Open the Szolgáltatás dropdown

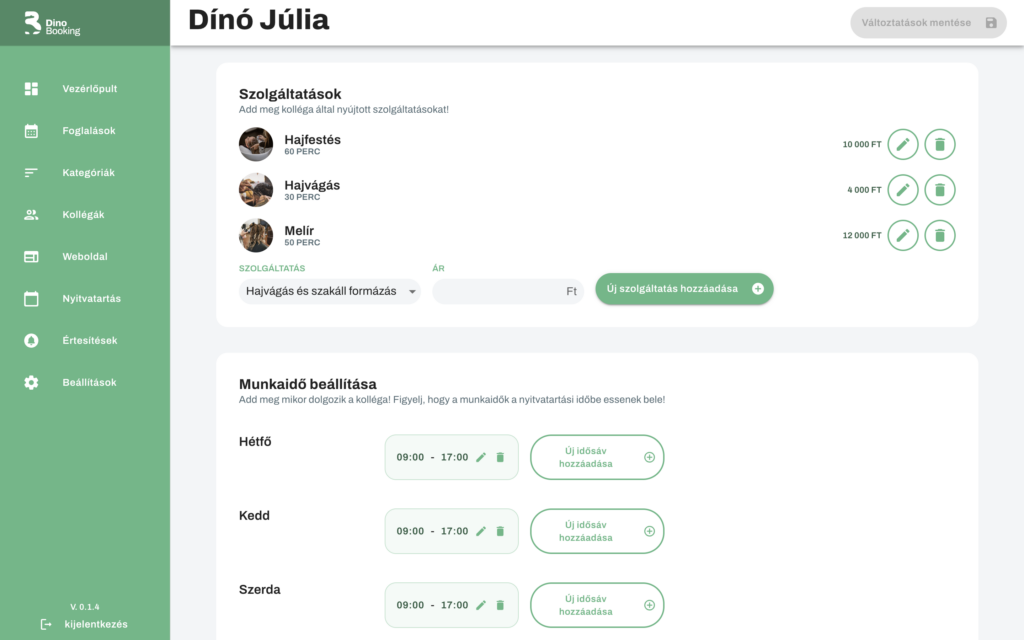pos(329,291)
